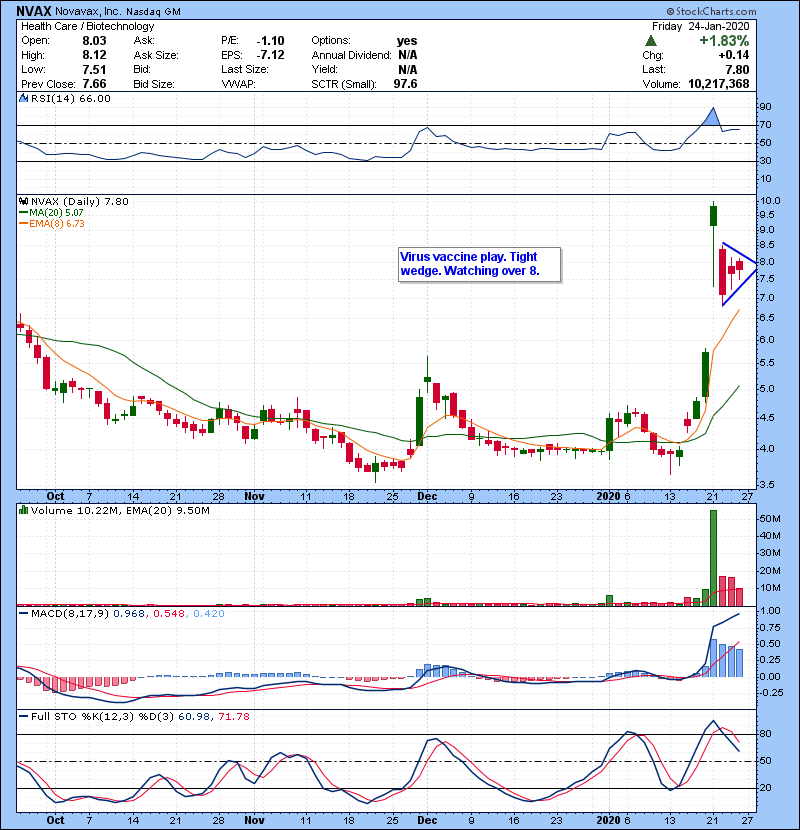
Task: Click the Health Care / Biotechnology sector text
Action: coord(87,26)
